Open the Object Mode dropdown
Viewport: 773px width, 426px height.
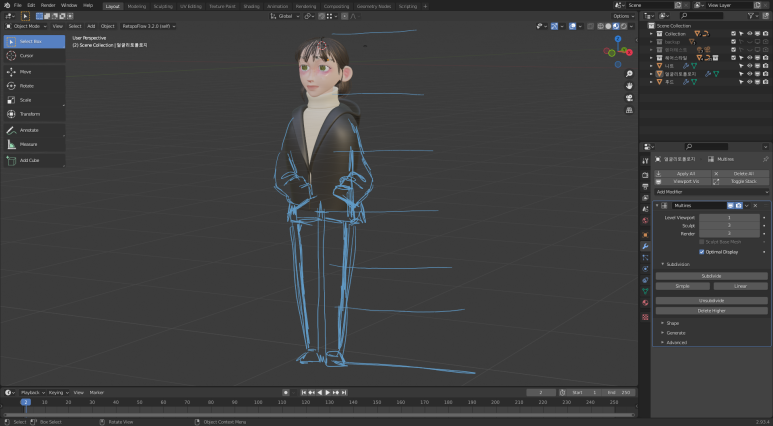click(x=26, y=26)
